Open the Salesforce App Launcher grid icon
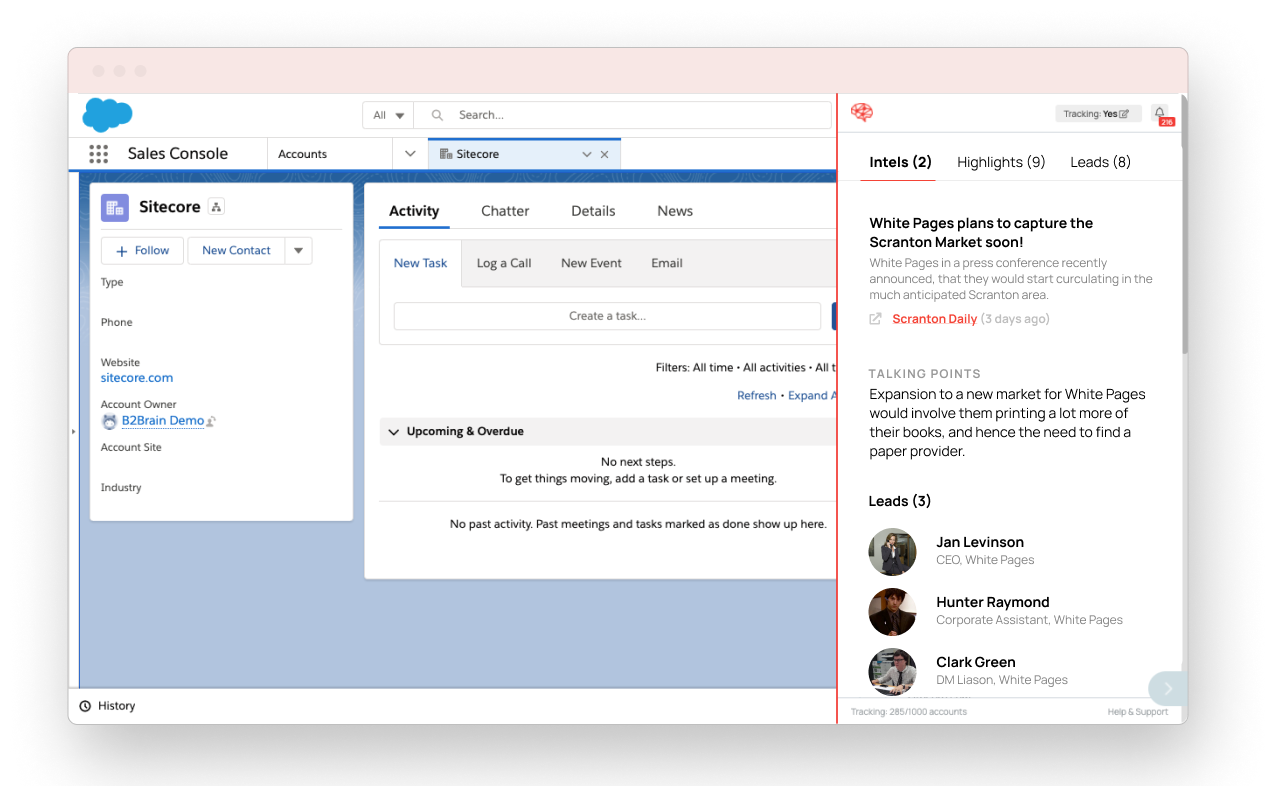 pyautogui.click(x=98, y=153)
